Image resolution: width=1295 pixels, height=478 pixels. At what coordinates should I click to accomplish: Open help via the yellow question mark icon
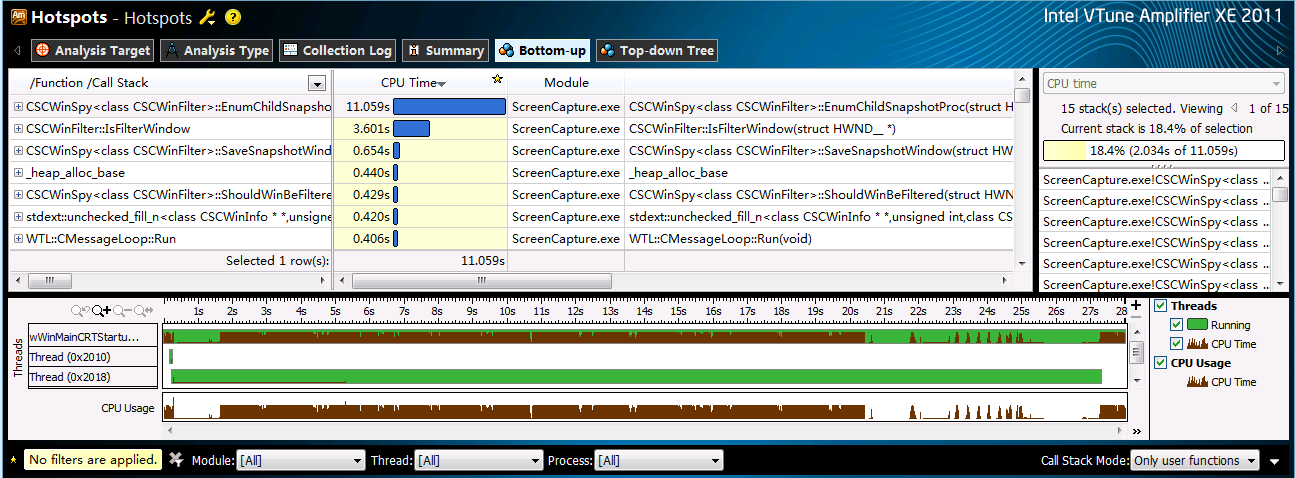[x=232, y=17]
